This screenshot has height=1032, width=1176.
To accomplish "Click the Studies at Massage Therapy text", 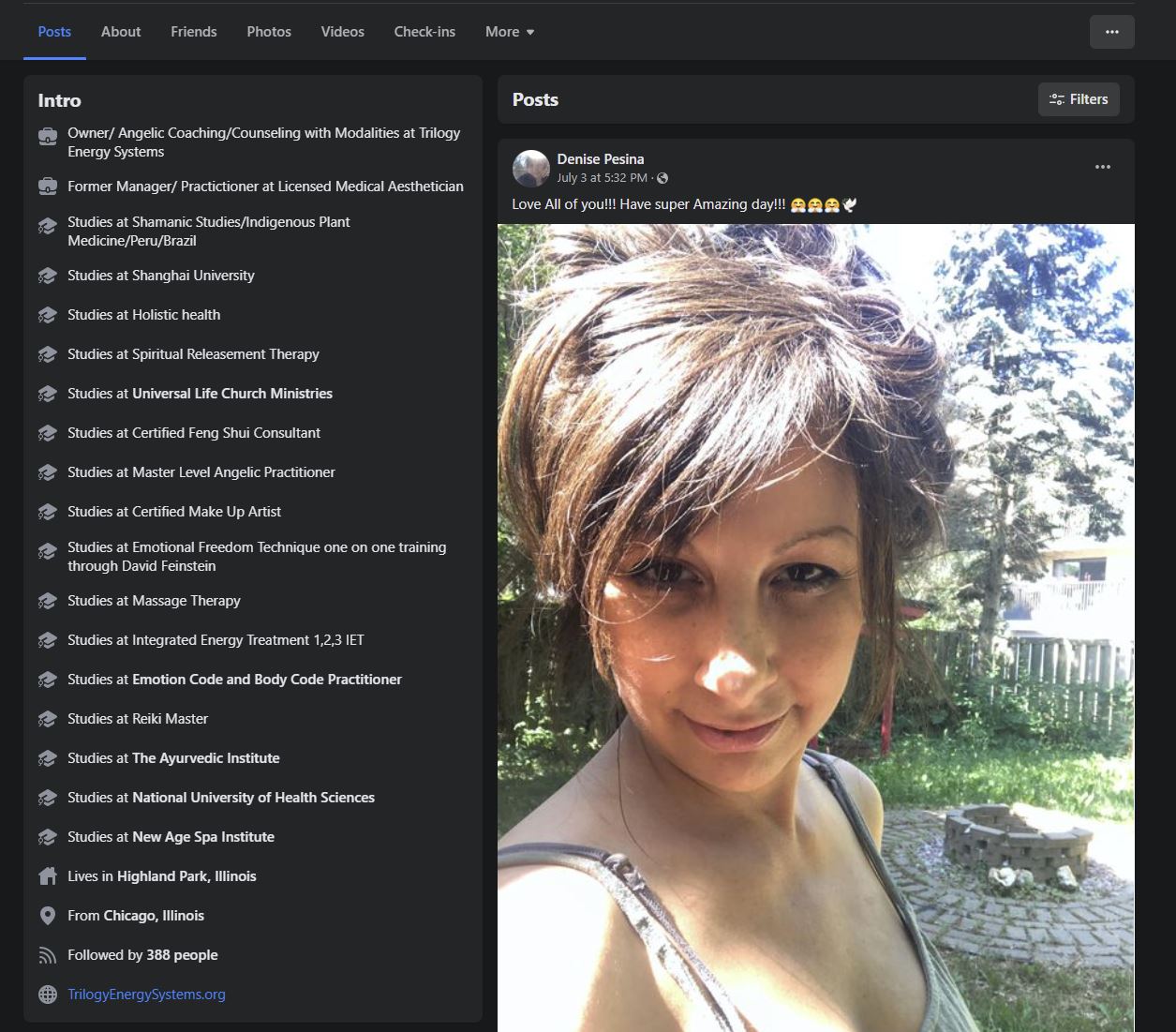I will click(154, 601).
